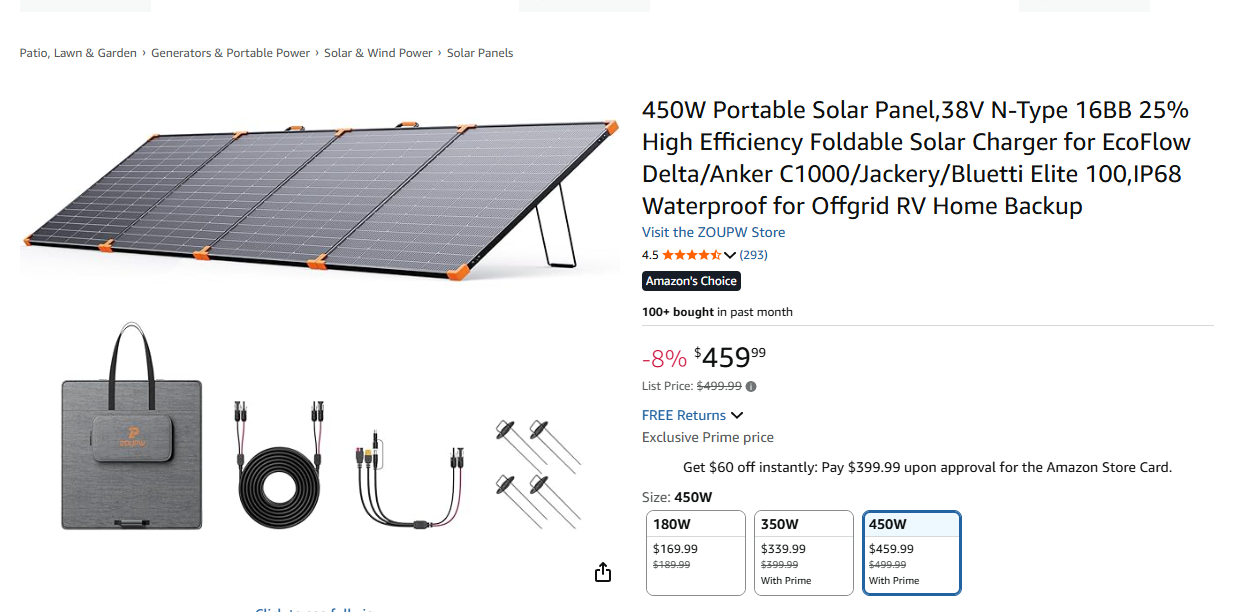Click the info icon beside List Price

tap(751, 386)
